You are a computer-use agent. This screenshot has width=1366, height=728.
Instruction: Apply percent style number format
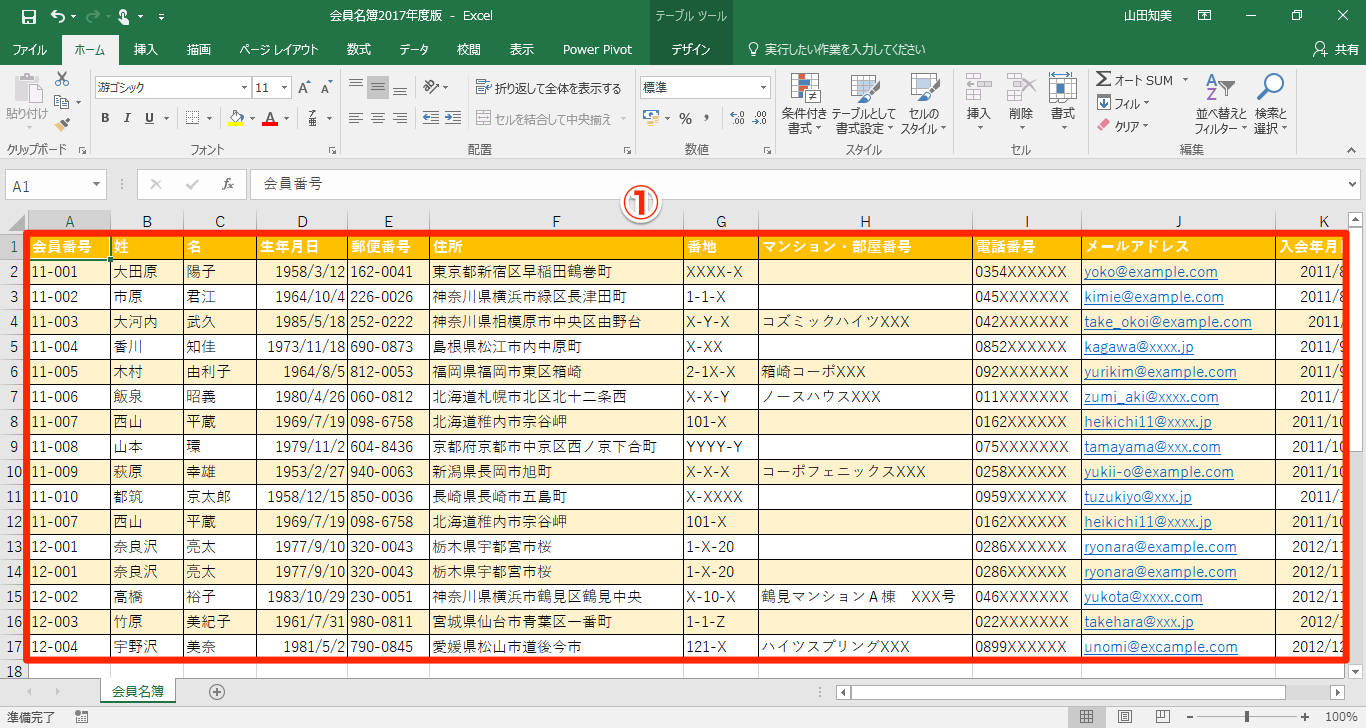pos(685,118)
